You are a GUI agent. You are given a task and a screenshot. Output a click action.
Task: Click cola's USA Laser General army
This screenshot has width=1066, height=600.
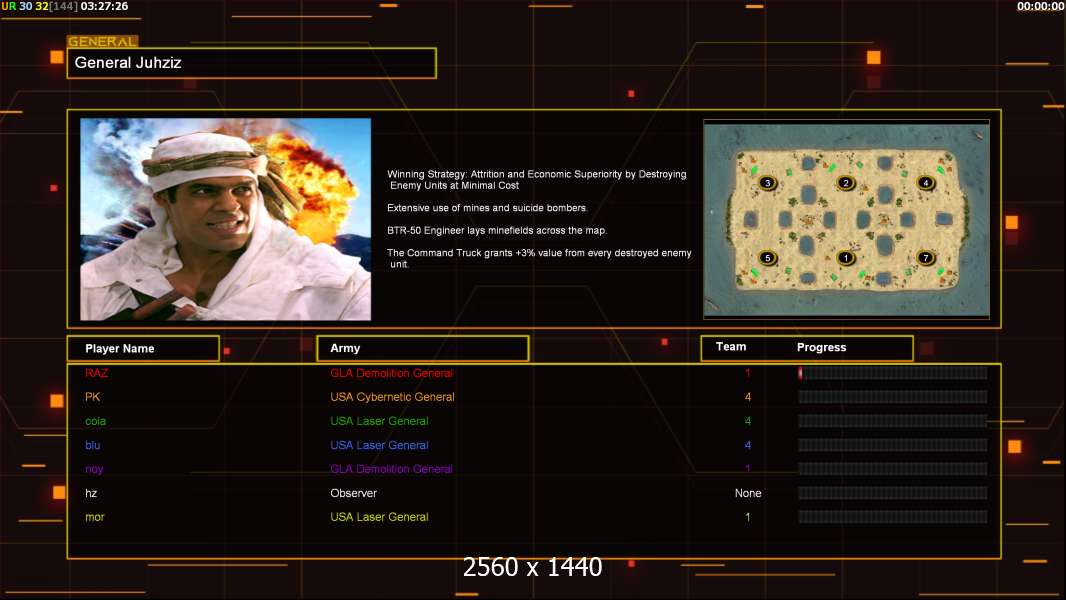[x=379, y=421]
